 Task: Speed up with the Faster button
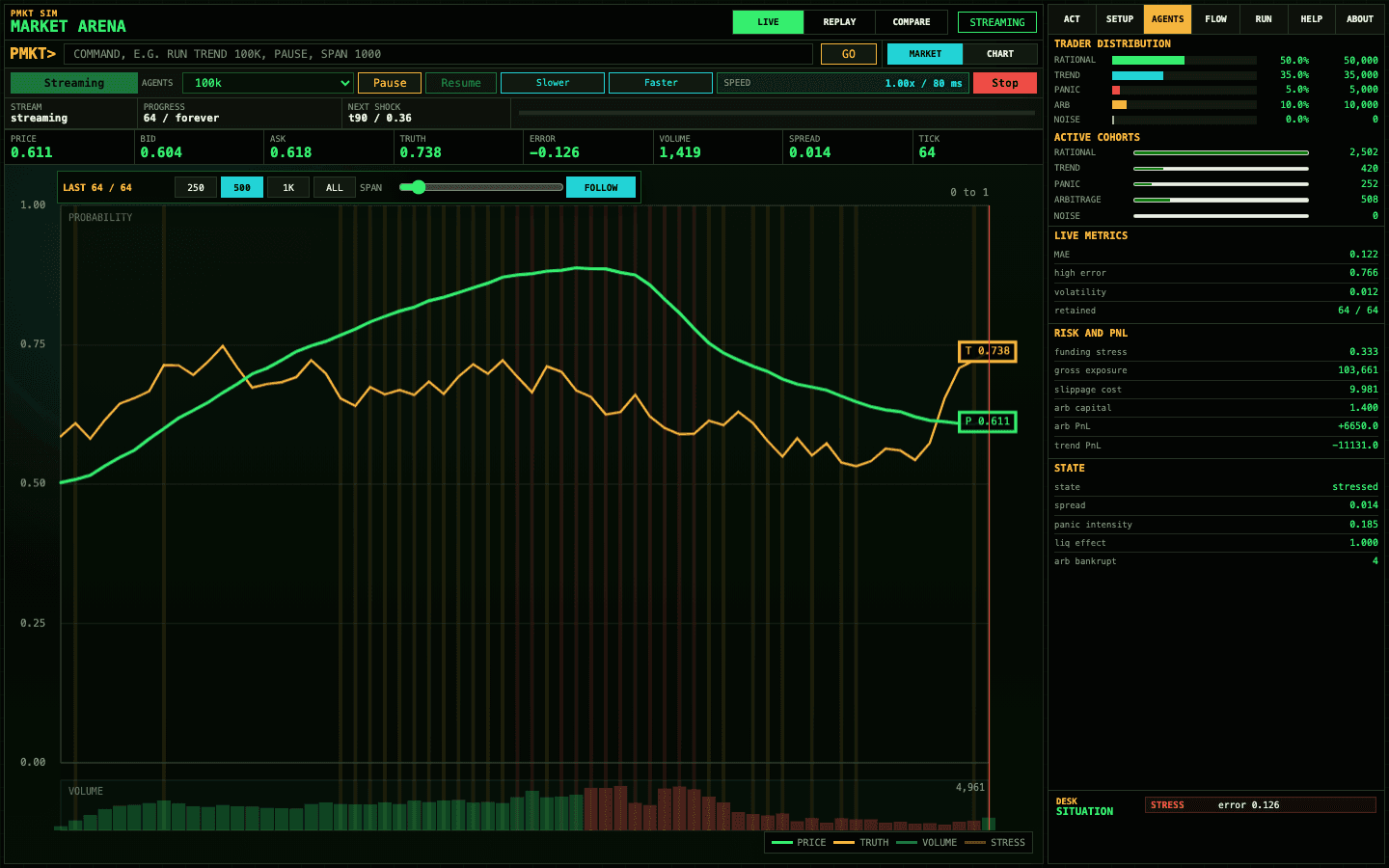(x=661, y=83)
